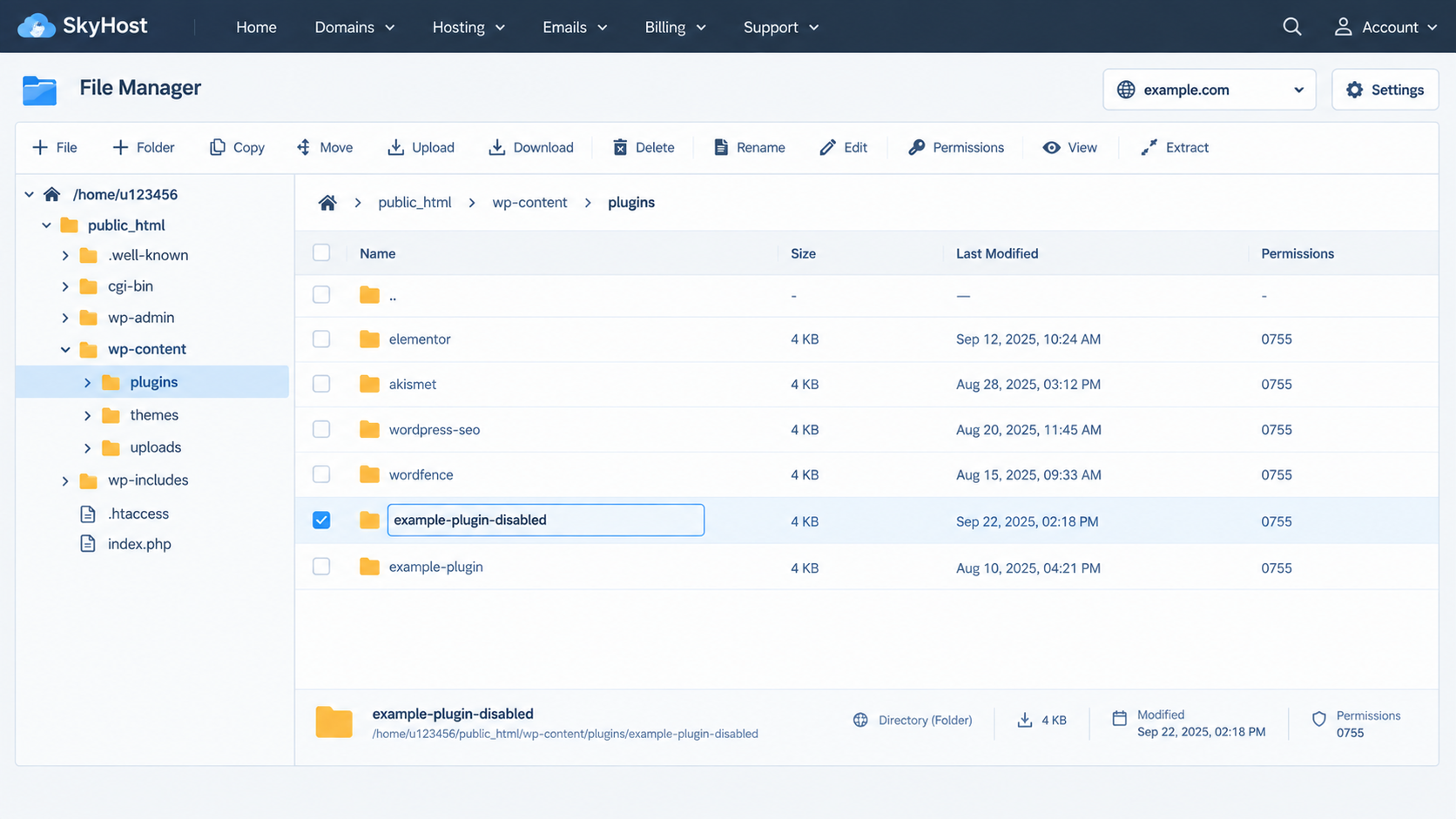This screenshot has height=819, width=1456.
Task: Click the Aug 10, 2025, 04:21 PM date
Action: point(1028,568)
